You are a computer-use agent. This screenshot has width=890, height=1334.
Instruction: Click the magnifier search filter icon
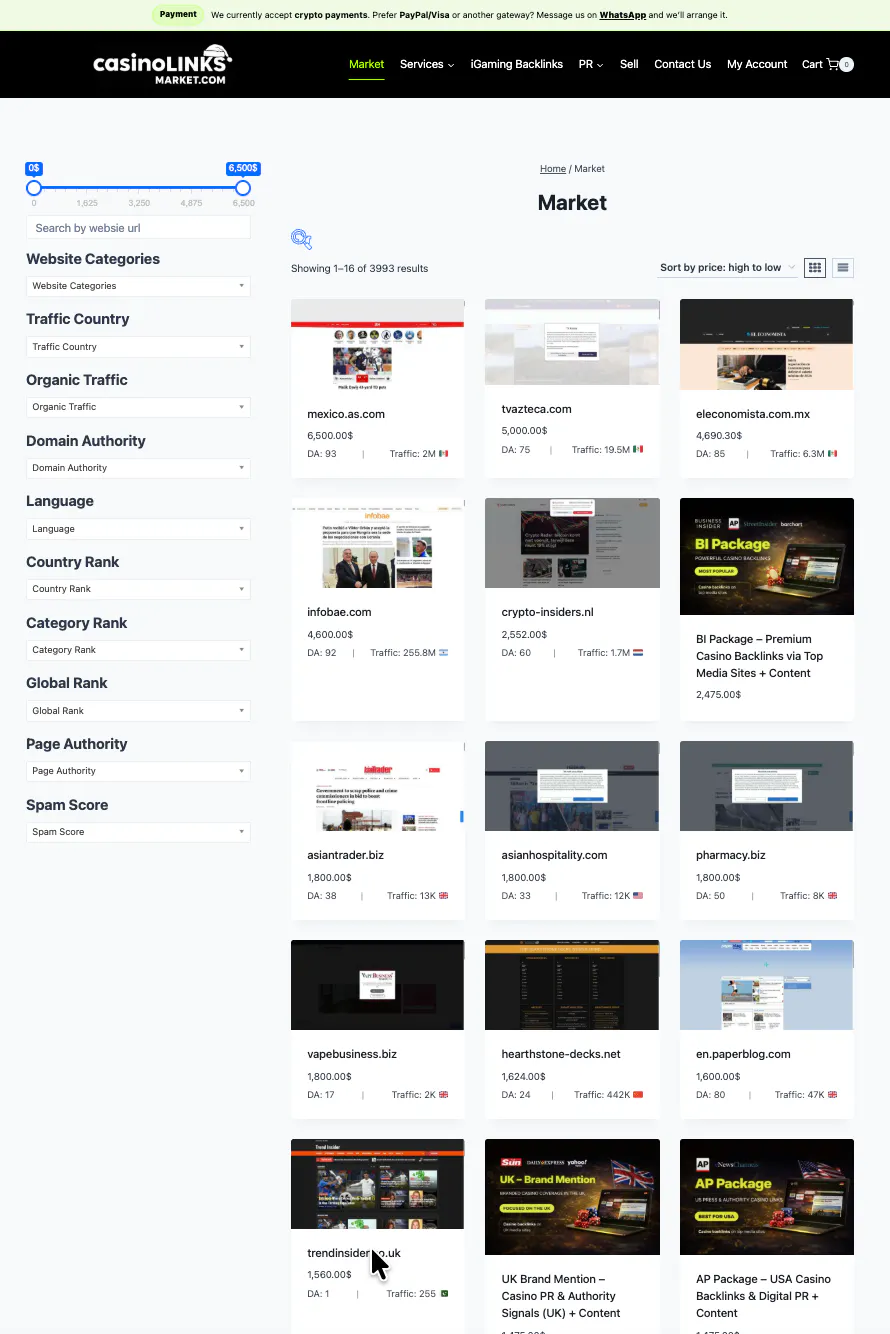[301, 239]
